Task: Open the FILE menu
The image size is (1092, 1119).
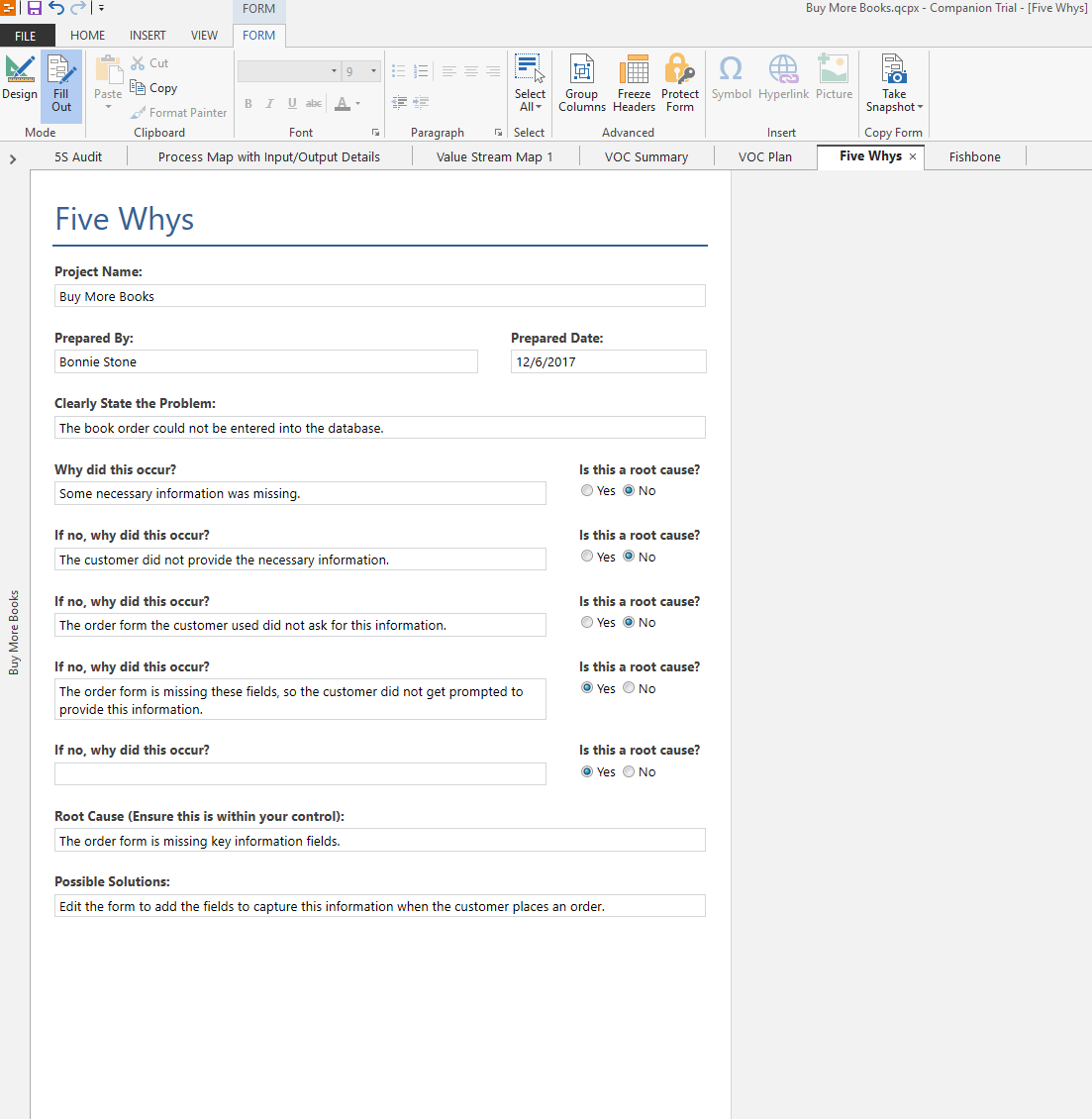Action: coord(26,36)
